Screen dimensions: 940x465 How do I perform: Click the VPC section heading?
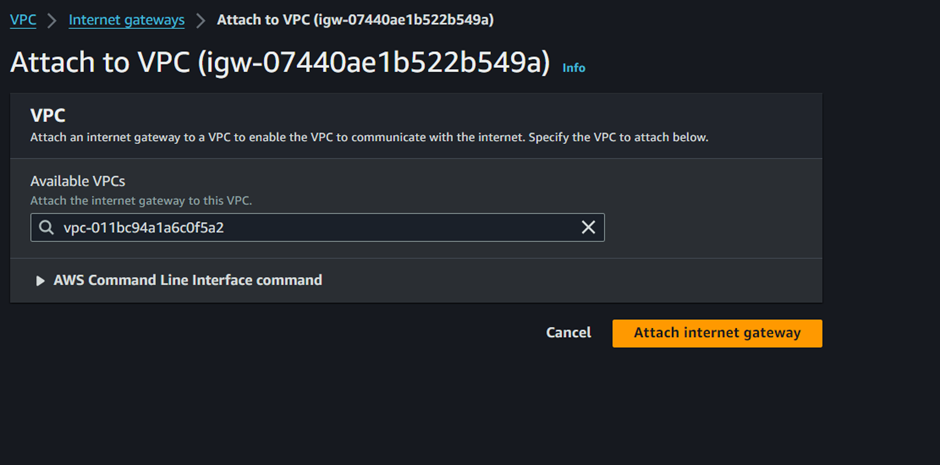pos(47,116)
